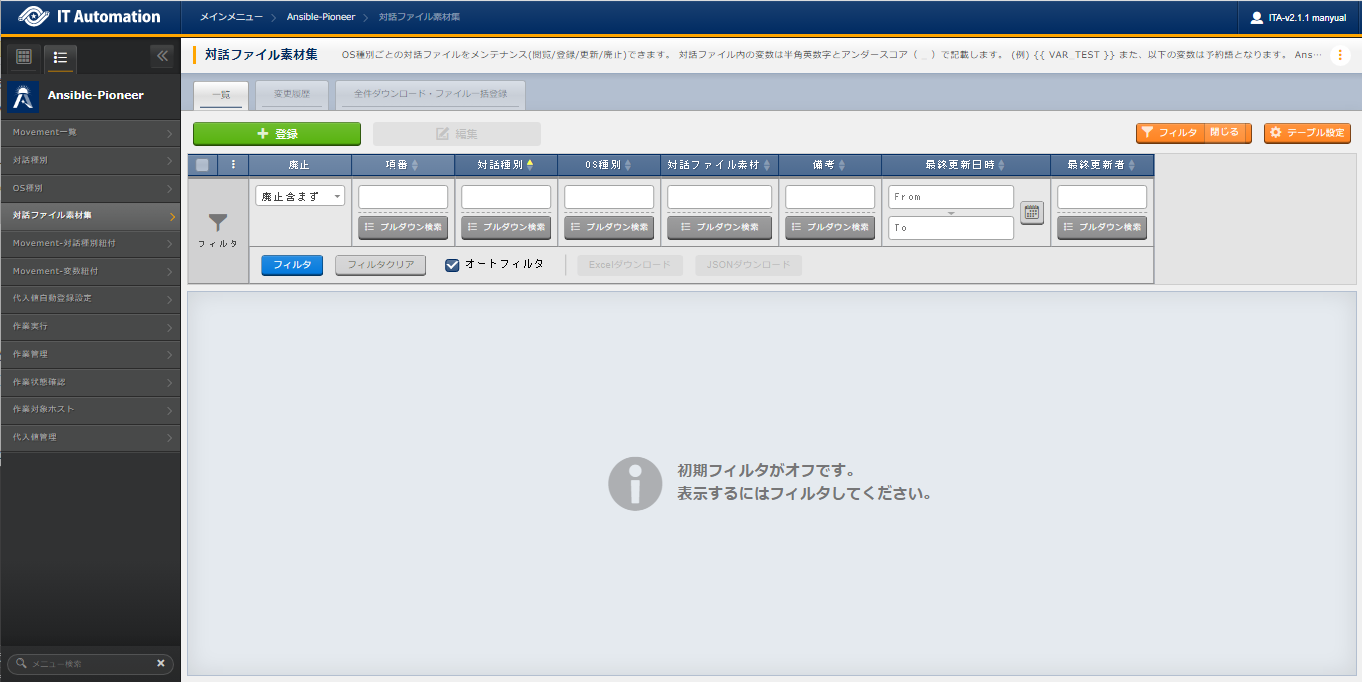
Task: Click the From date input field
Action: (950, 197)
